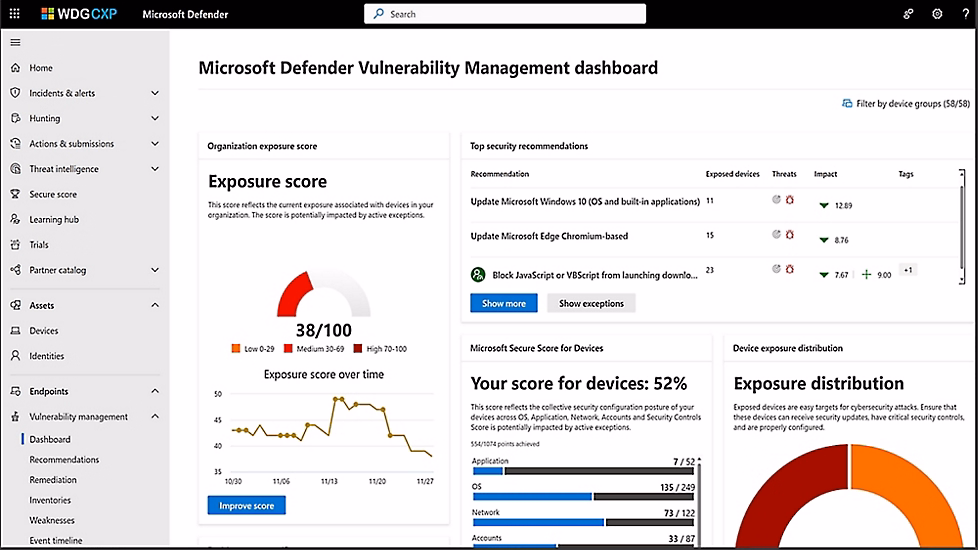Click the Network score progress bar
The width and height of the screenshot is (978, 550).
click(x=583, y=523)
